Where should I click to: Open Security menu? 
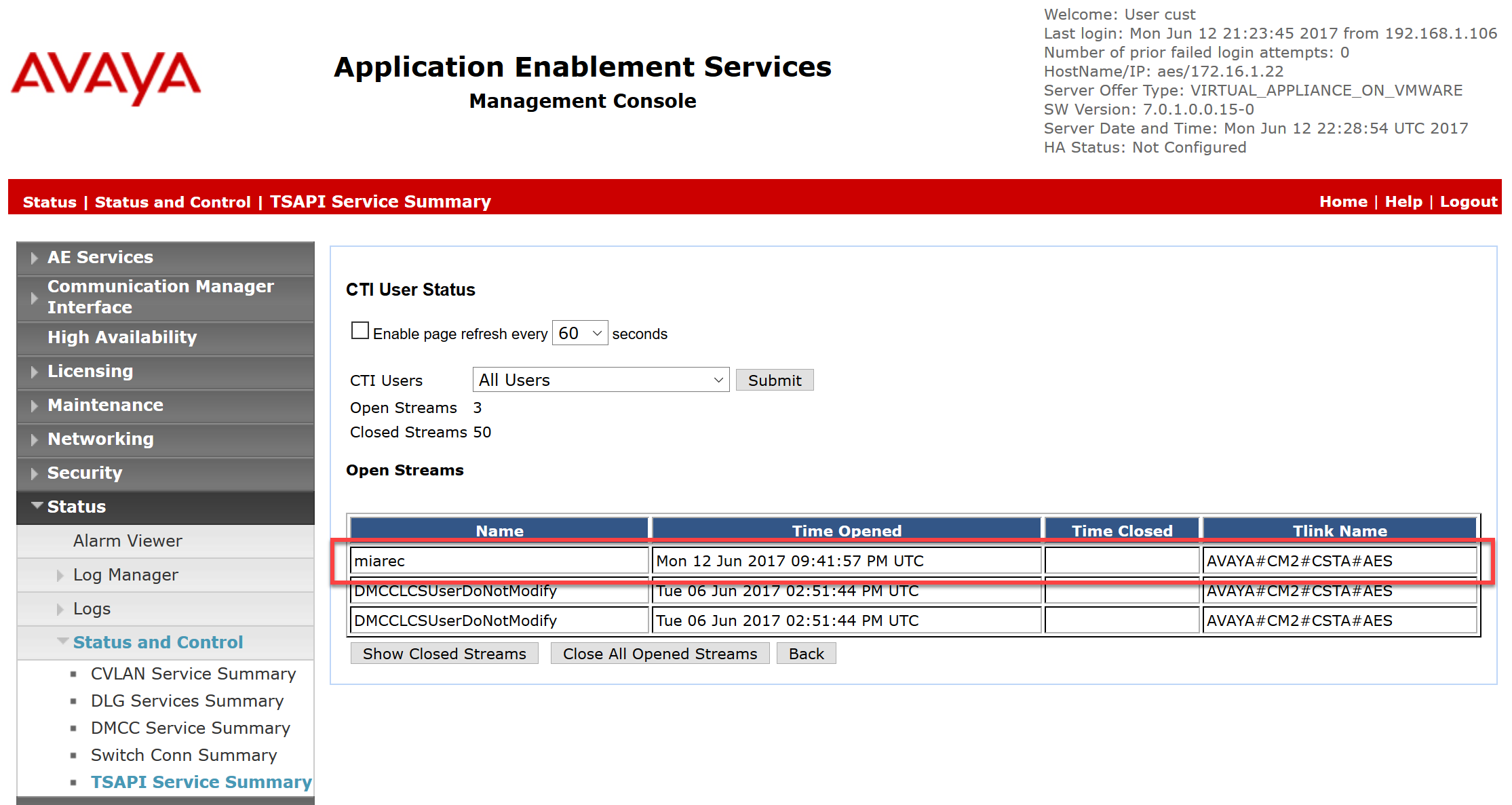[85, 473]
